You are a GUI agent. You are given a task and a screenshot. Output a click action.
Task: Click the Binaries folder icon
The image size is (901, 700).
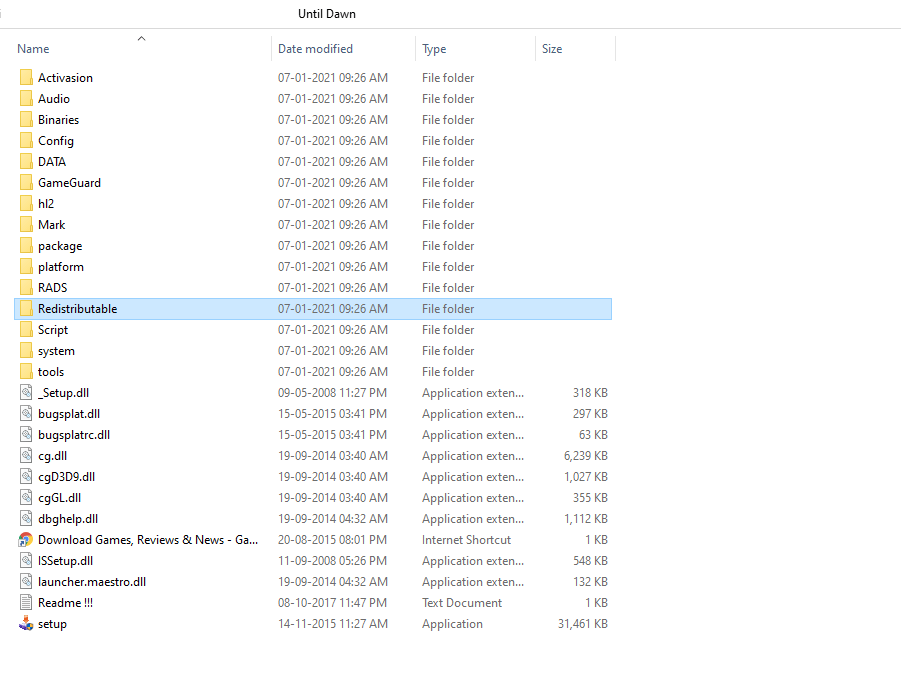(26, 120)
